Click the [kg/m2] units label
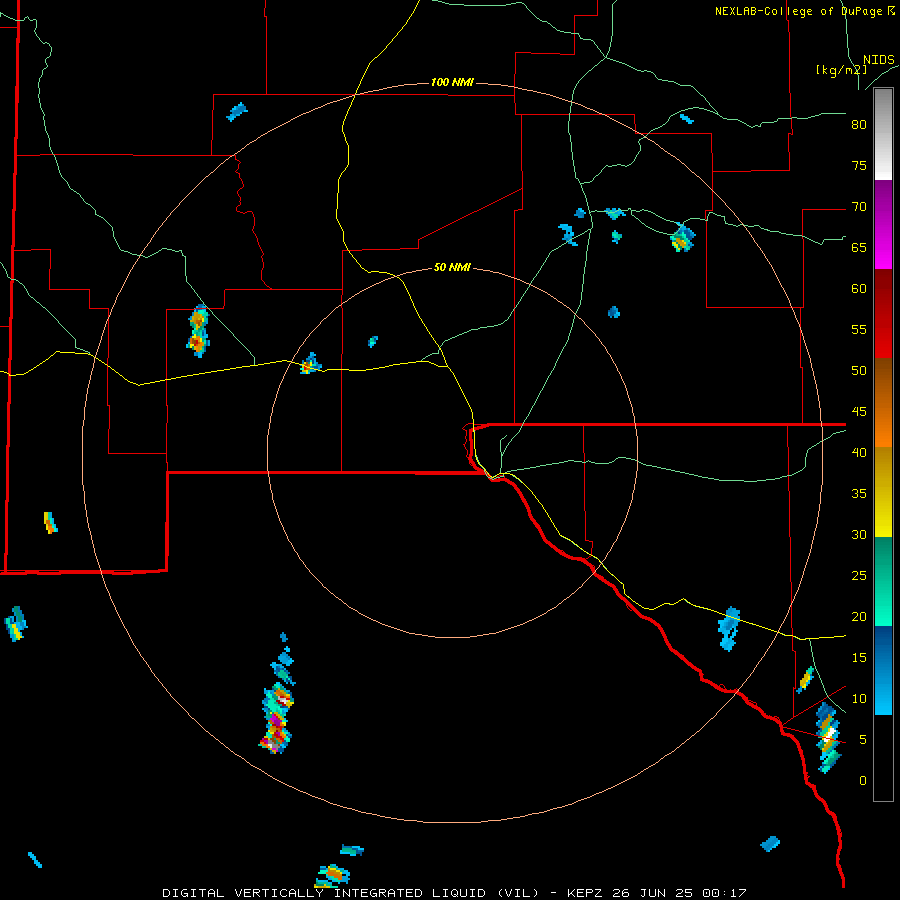The width and height of the screenshot is (900, 900). [841, 70]
